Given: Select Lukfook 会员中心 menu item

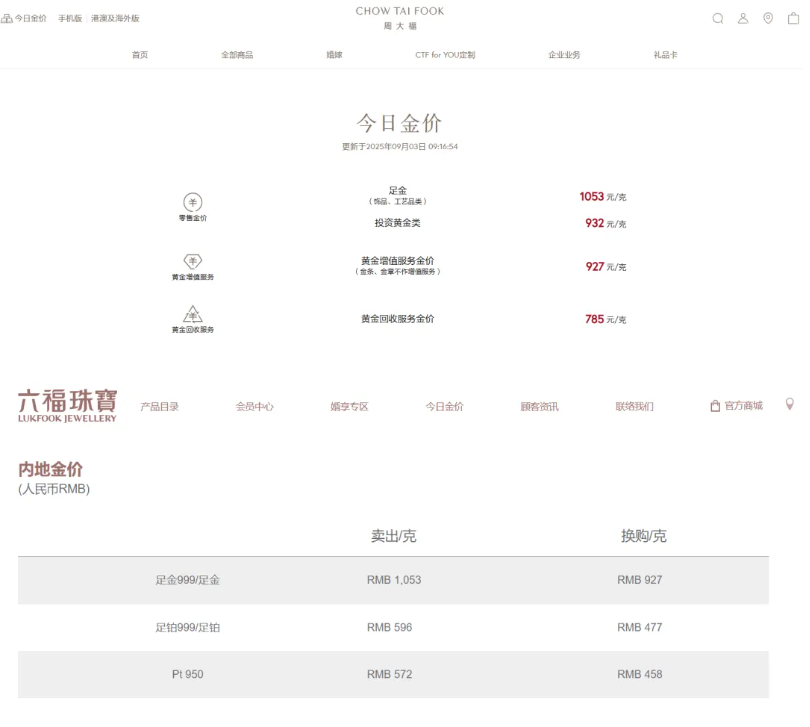Looking at the screenshot, I should point(255,406).
